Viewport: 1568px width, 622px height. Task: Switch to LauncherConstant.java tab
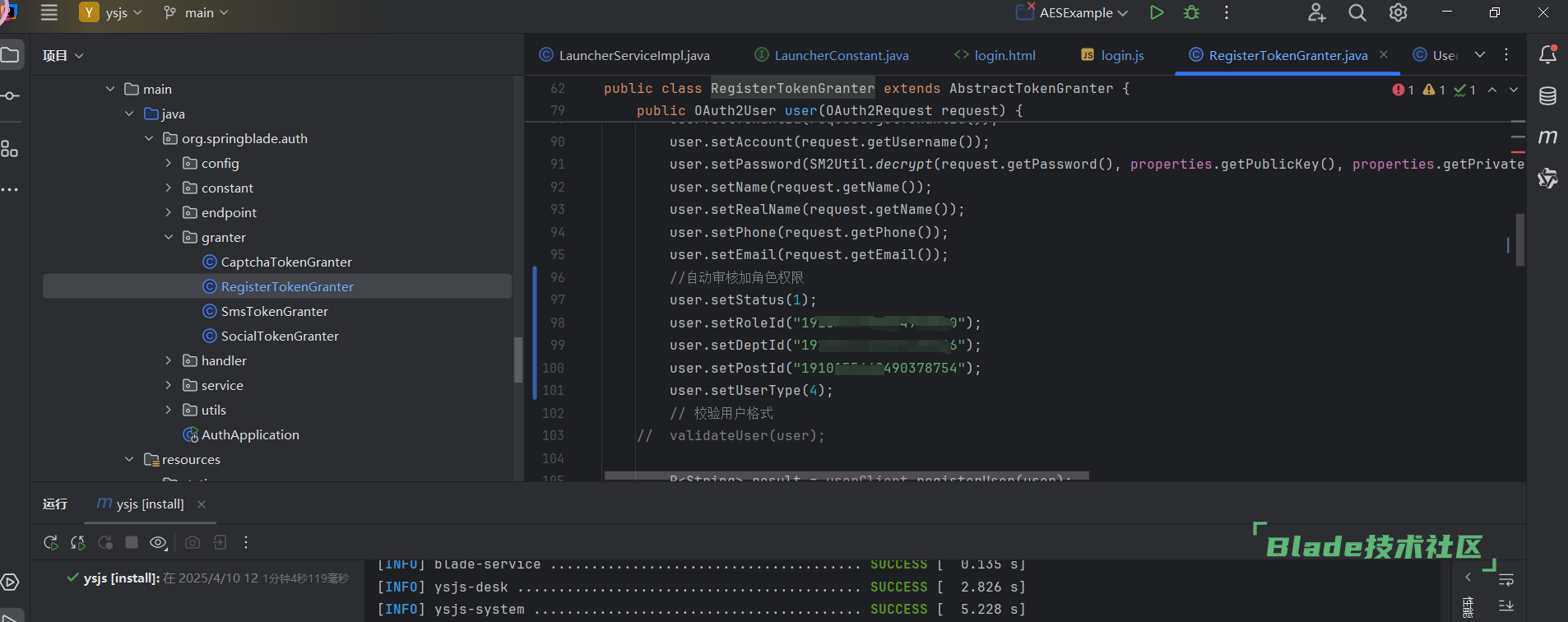832,55
